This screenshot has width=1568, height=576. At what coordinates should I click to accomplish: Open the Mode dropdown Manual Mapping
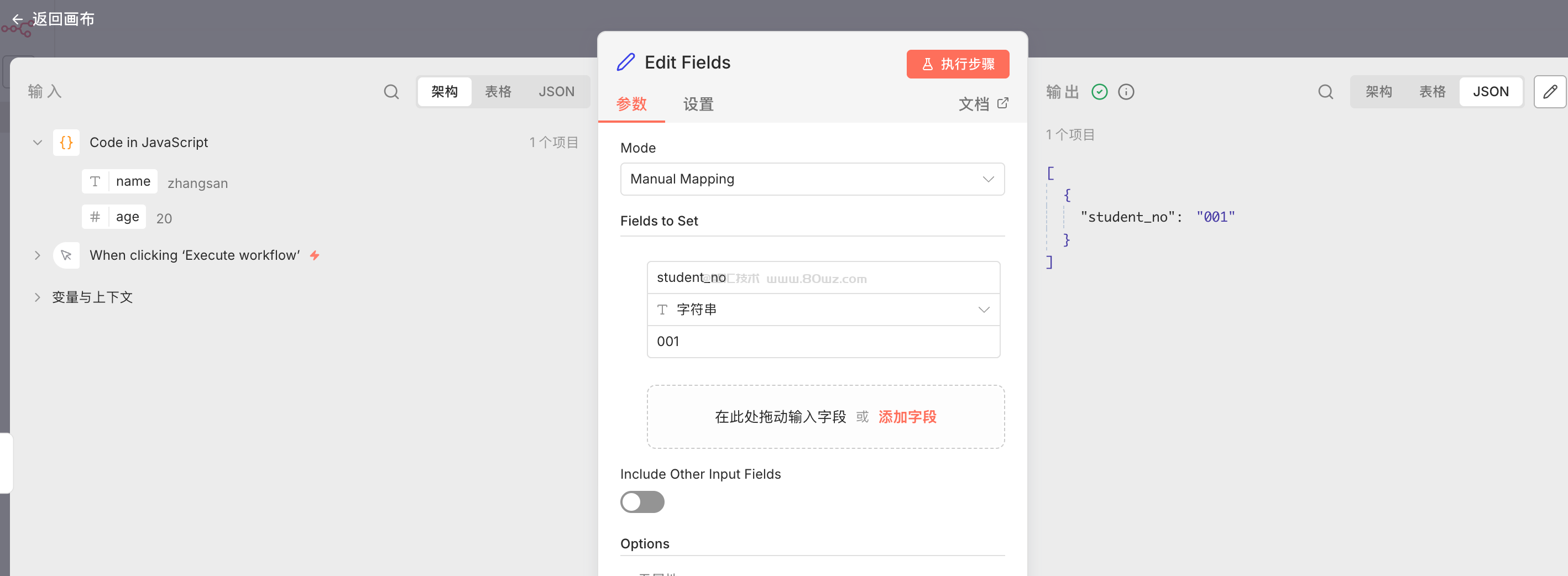coord(812,179)
